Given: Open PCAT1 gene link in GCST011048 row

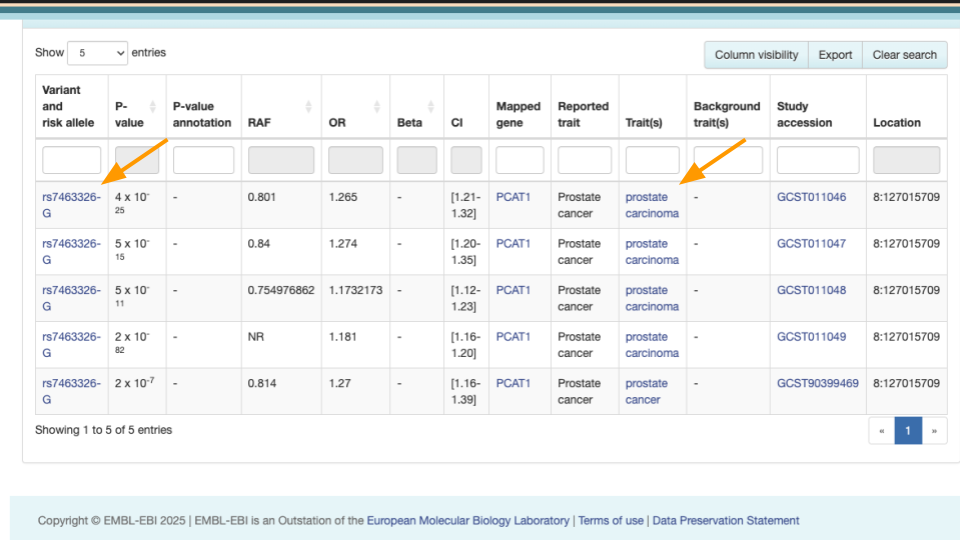Looking at the screenshot, I should (x=513, y=290).
